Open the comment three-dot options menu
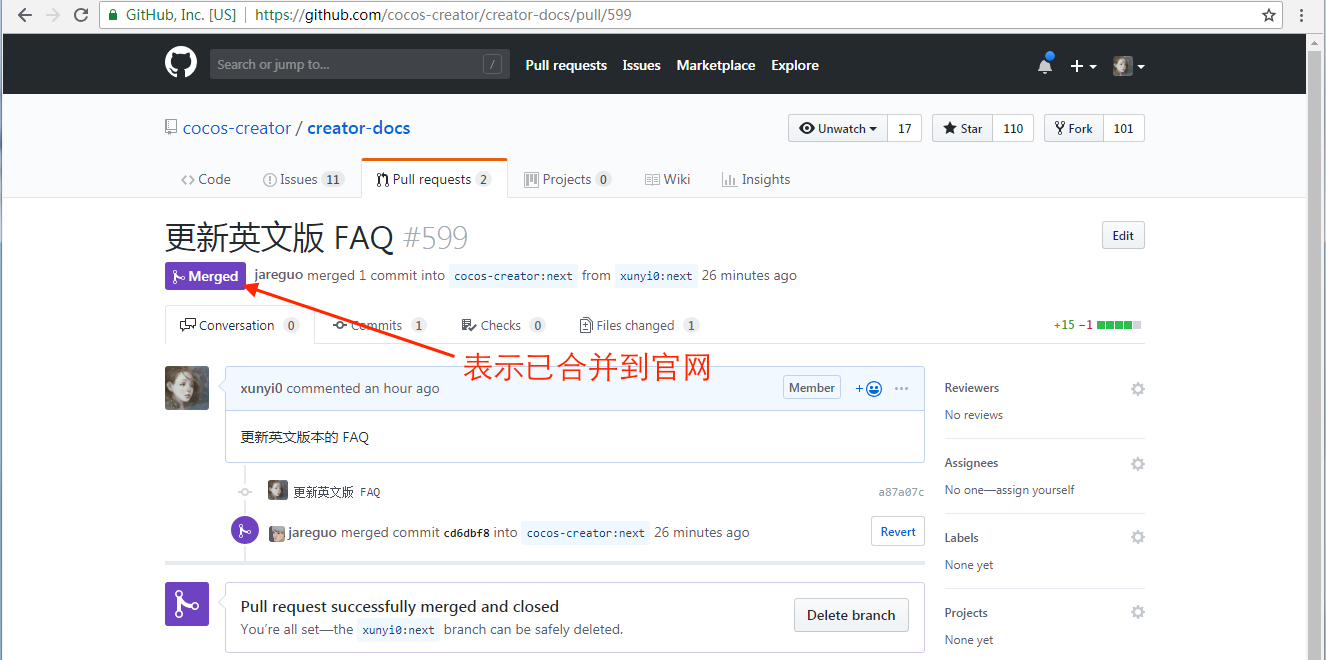Image resolution: width=1326 pixels, height=660 pixels. point(902,388)
